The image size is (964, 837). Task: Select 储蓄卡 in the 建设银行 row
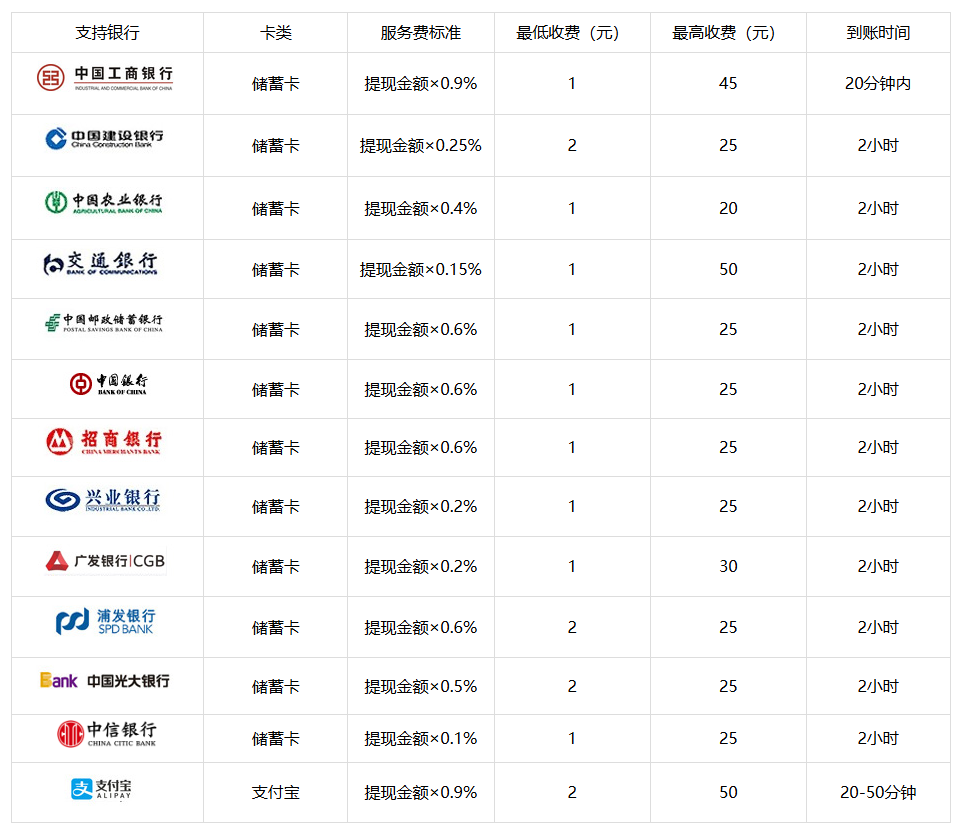(275, 146)
